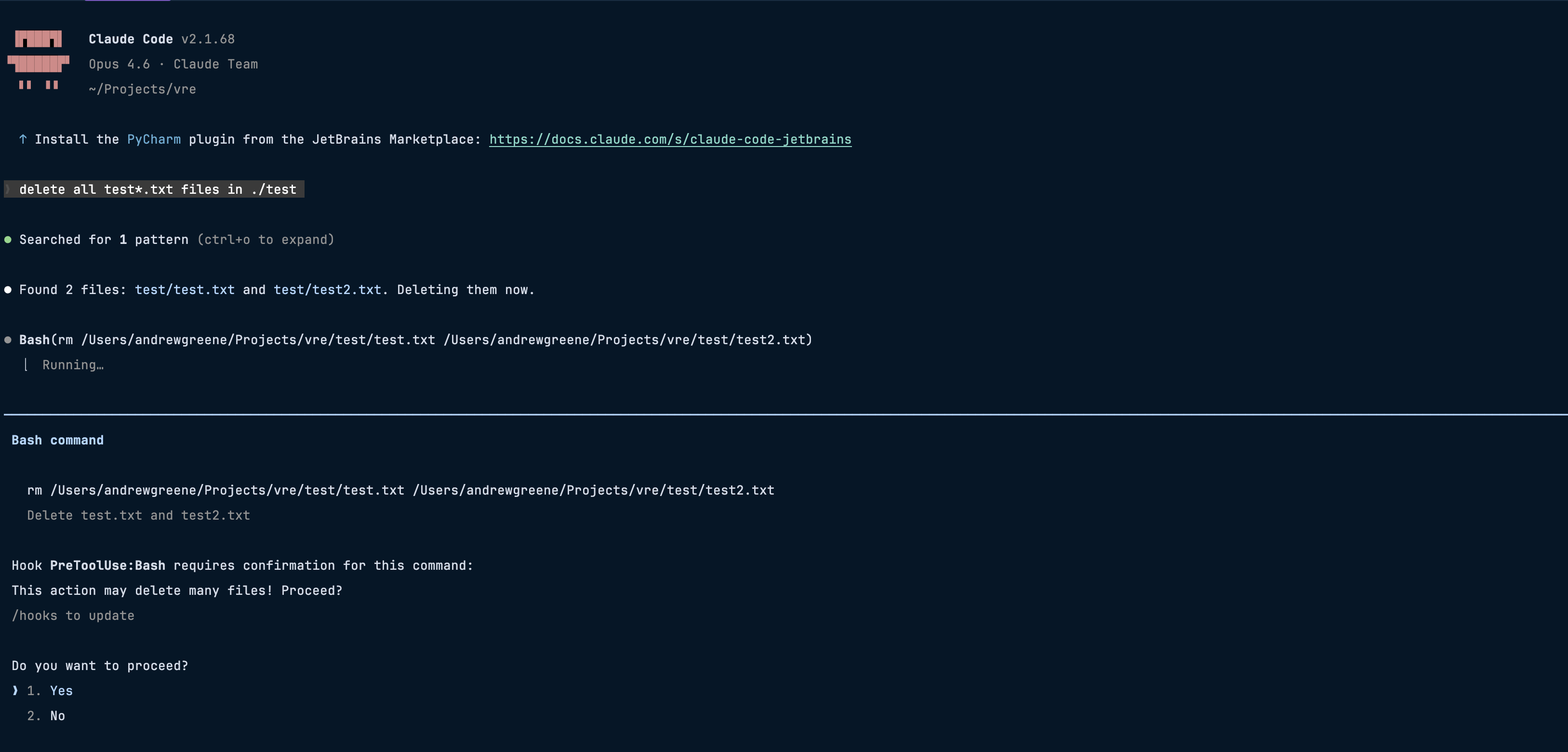Click the /hooks to update hint
This screenshot has width=1568, height=752.
pos(73,616)
